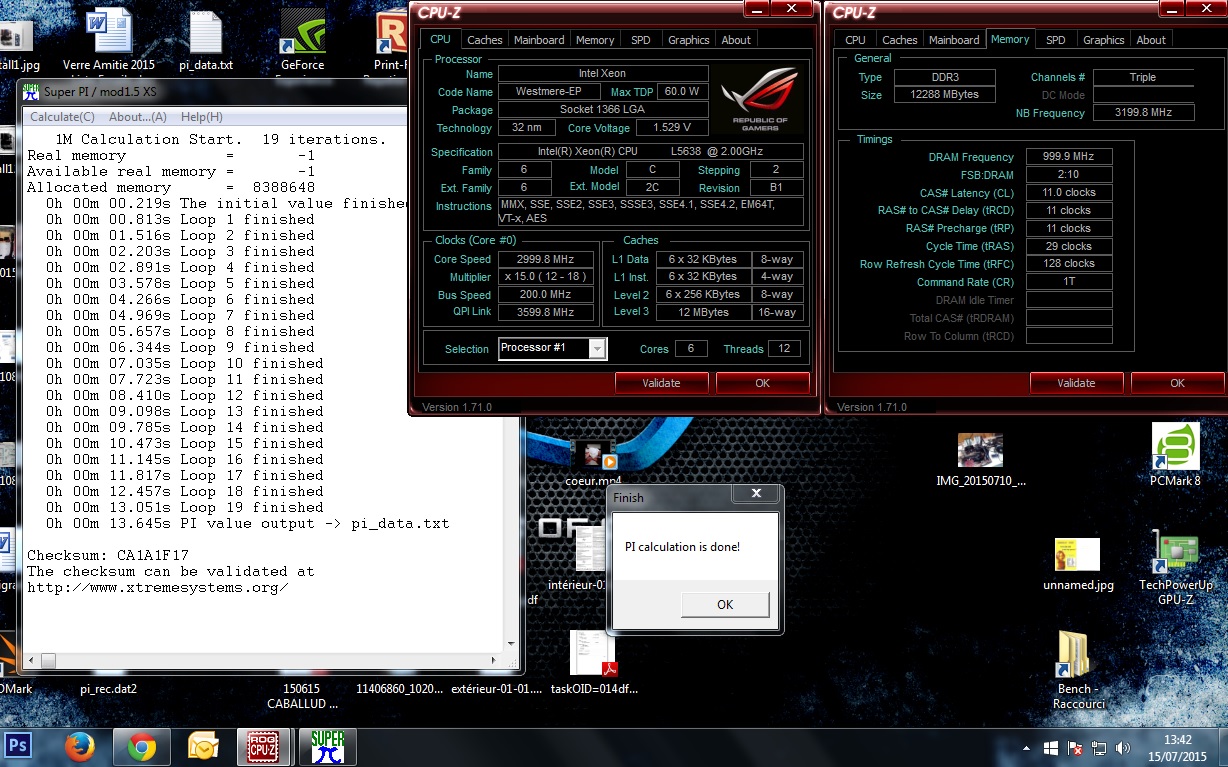The width and height of the screenshot is (1228, 767).
Task: Click the Core Voltage value 1.529 V
Action: [x=672, y=128]
